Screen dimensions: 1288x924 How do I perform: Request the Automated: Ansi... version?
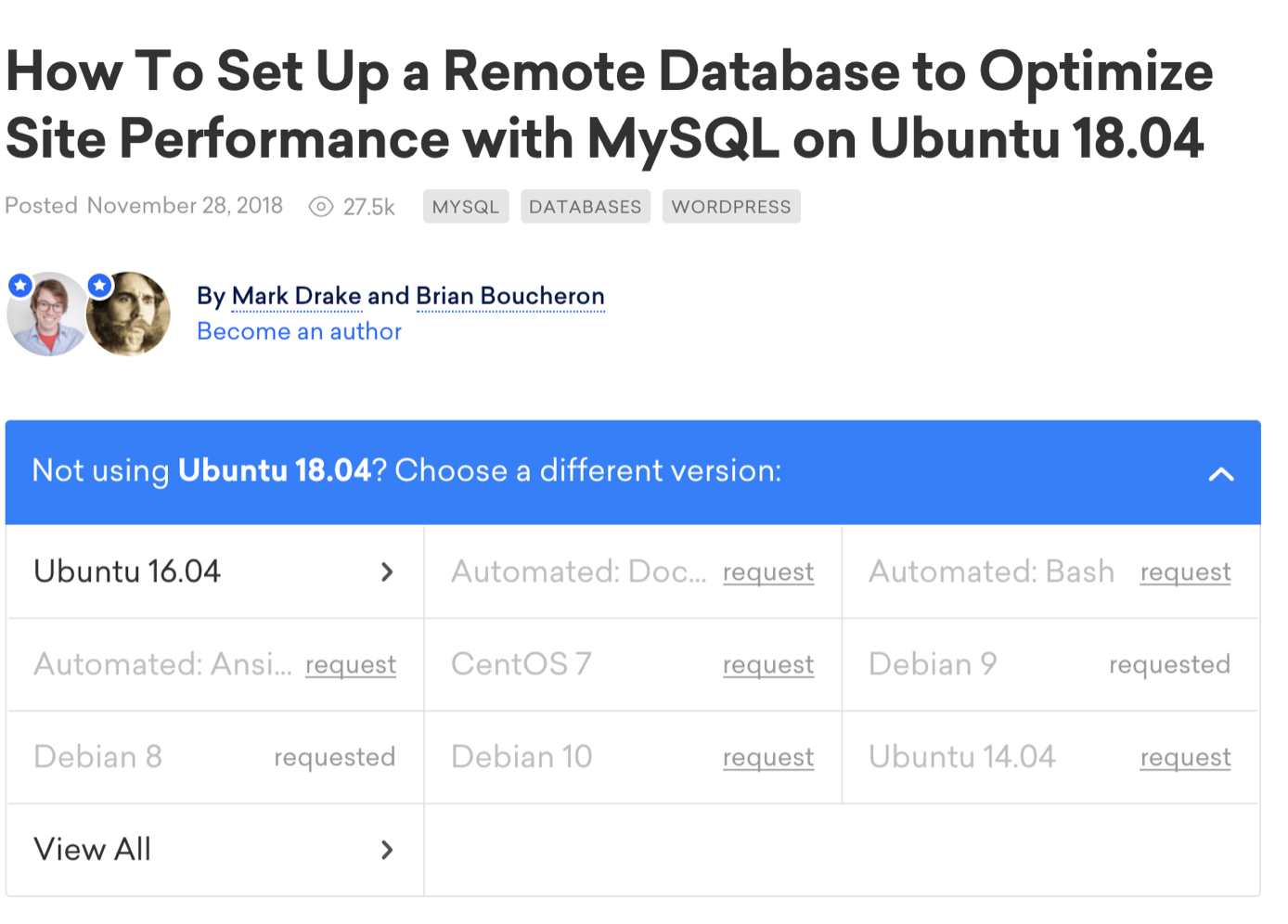pos(351,665)
